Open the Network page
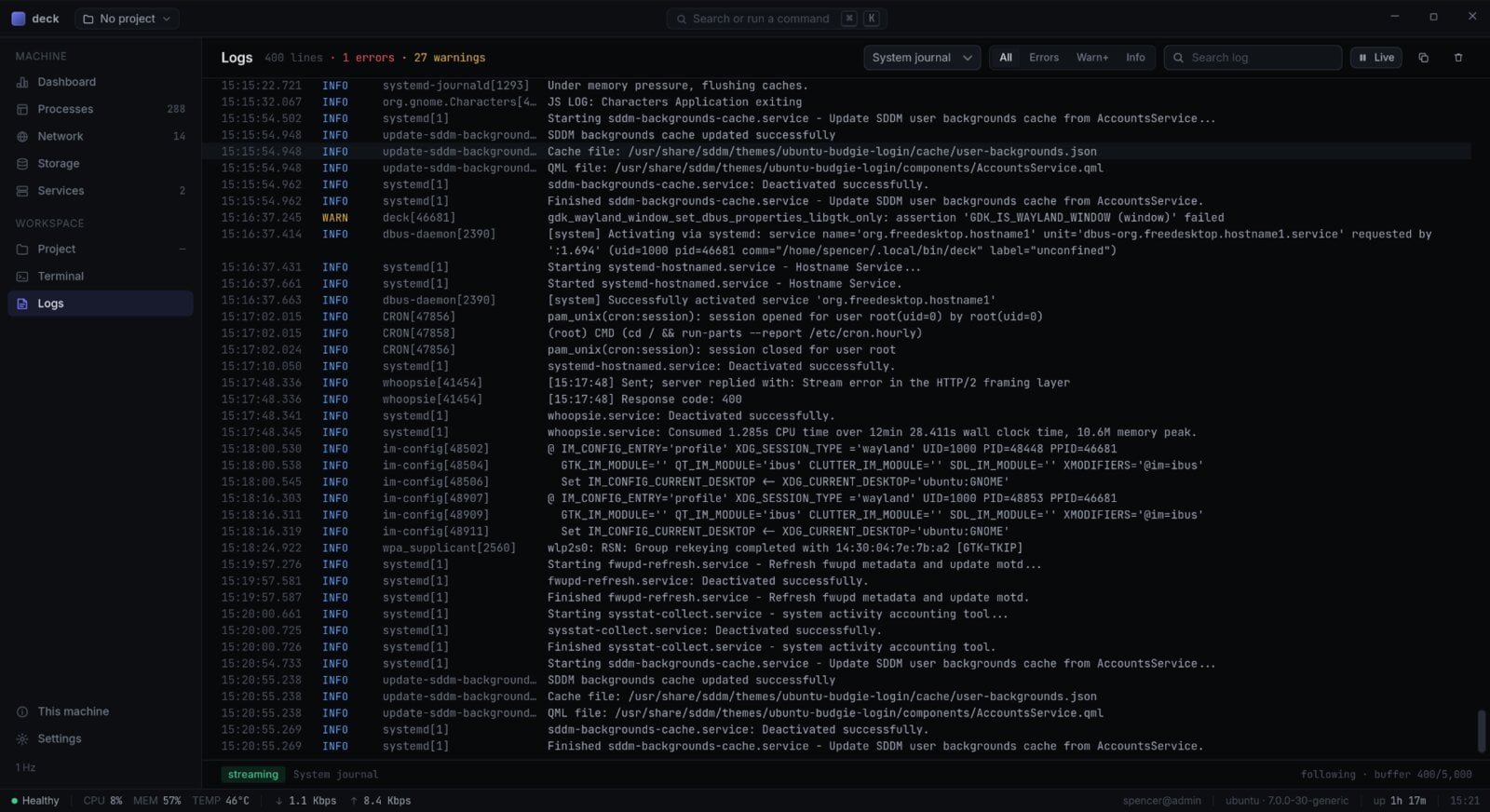Viewport: 1490px width, 812px height. (101, 136)
